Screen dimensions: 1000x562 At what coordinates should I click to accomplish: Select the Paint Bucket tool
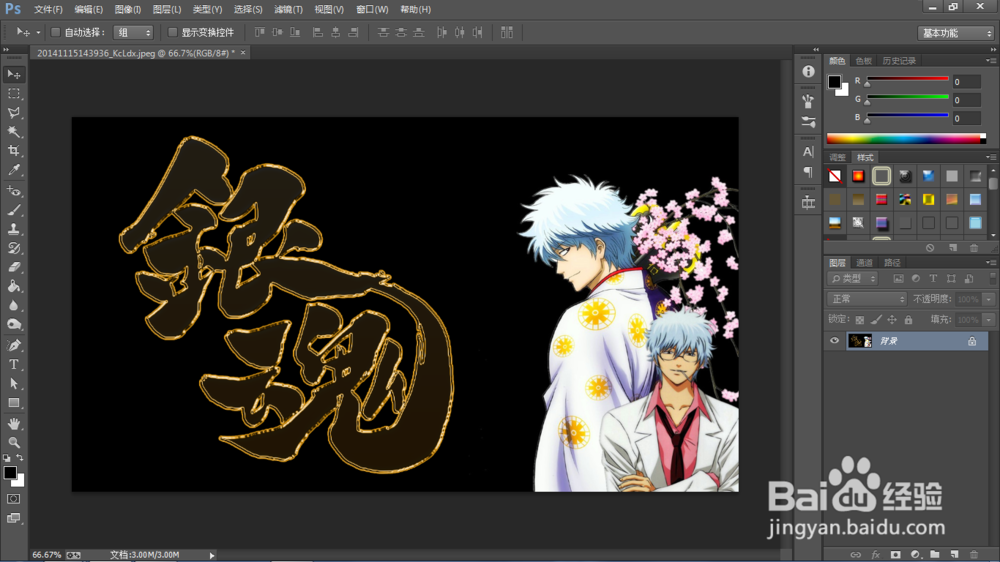pyautogui.click(x=13, y=286)
